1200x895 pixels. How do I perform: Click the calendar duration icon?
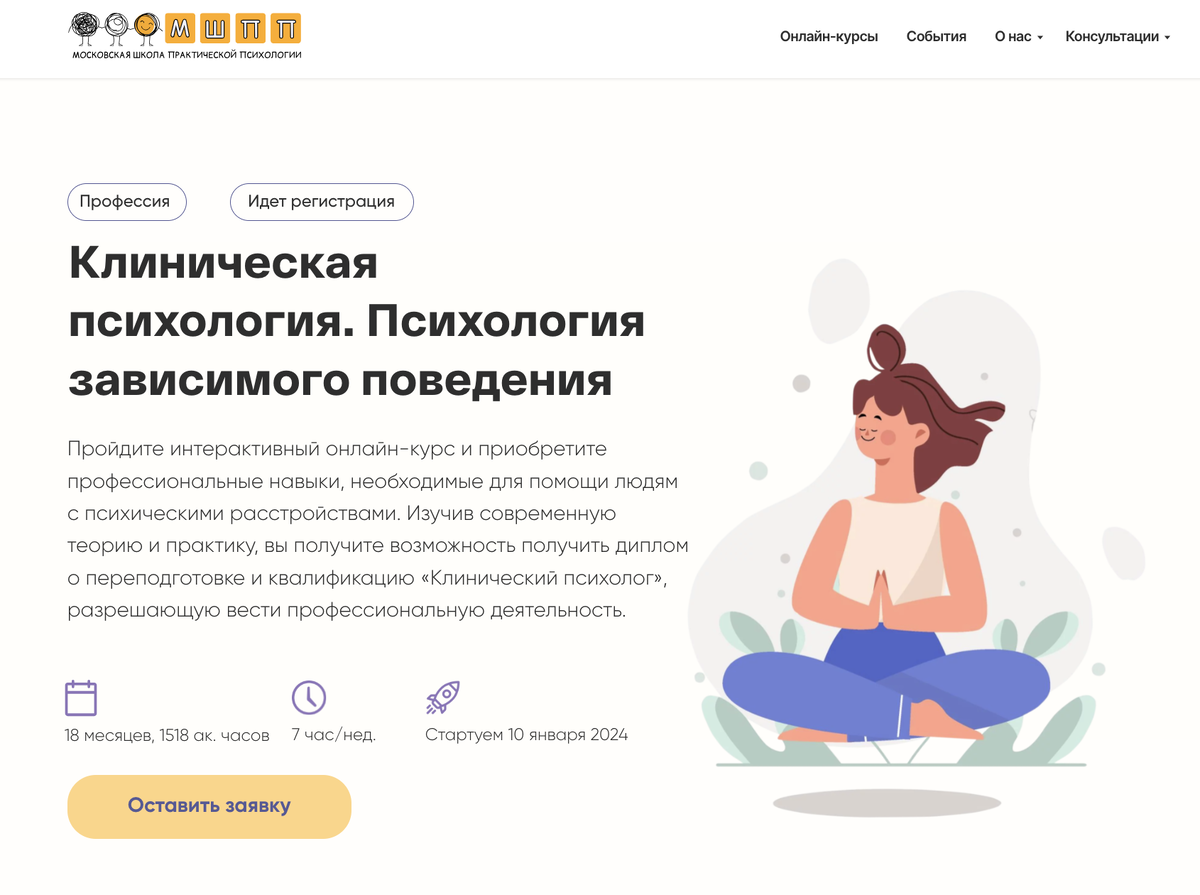pos(81,698)
